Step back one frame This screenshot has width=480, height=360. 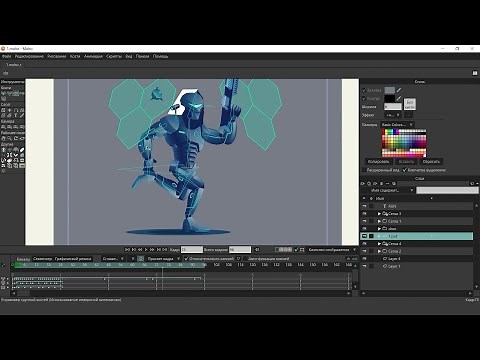click(140, 249)
